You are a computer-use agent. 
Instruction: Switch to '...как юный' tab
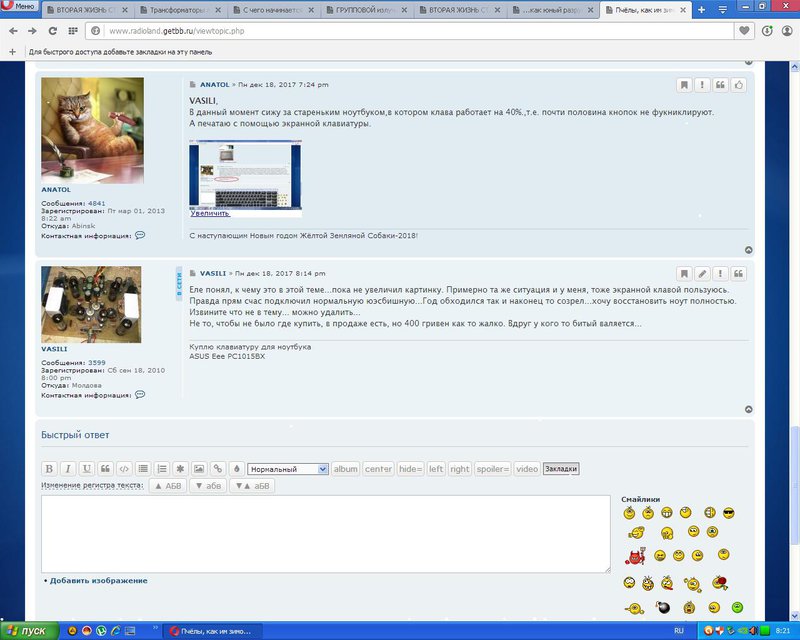click(x=554, y=10)
